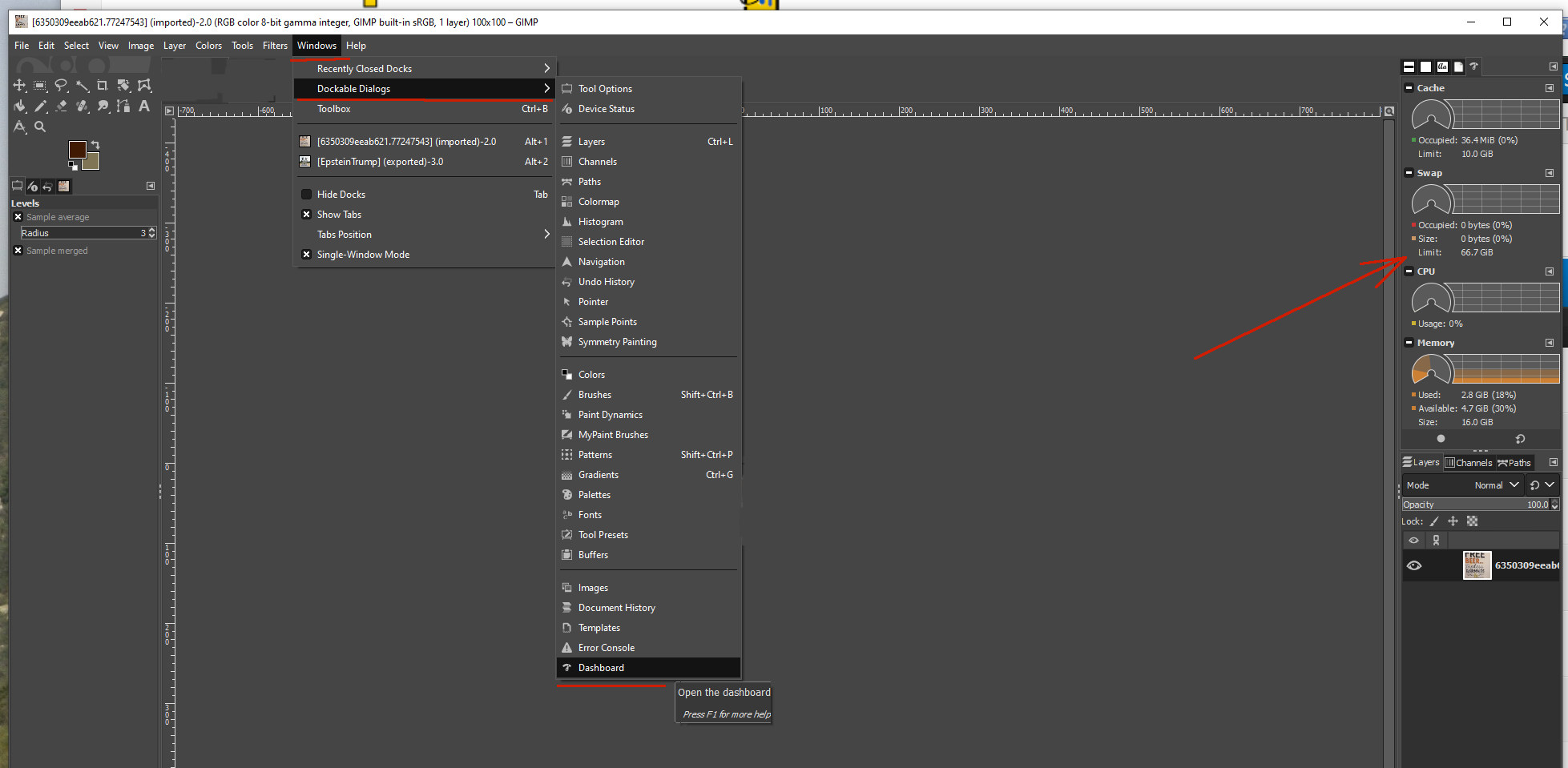This screenshot has height=768, width=1568.
Task: Select the Unified Transform tool
Action: tap(123, 86)
